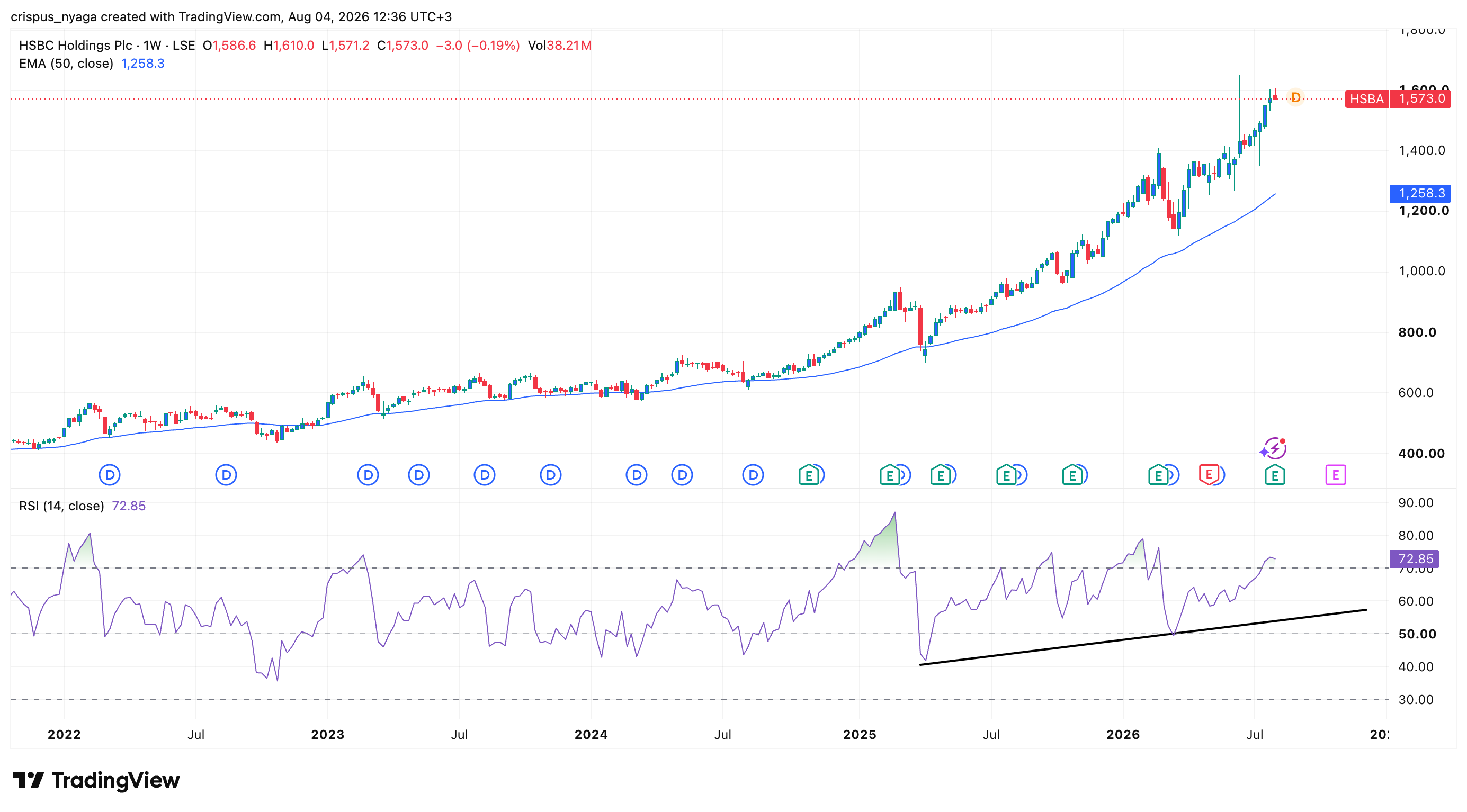Image resolution: width=1467 pixels, height=812 pixels.
Task: Click the earnings E marker of late July 2025
Action: pyautogui.click(x=1006, y=475)
